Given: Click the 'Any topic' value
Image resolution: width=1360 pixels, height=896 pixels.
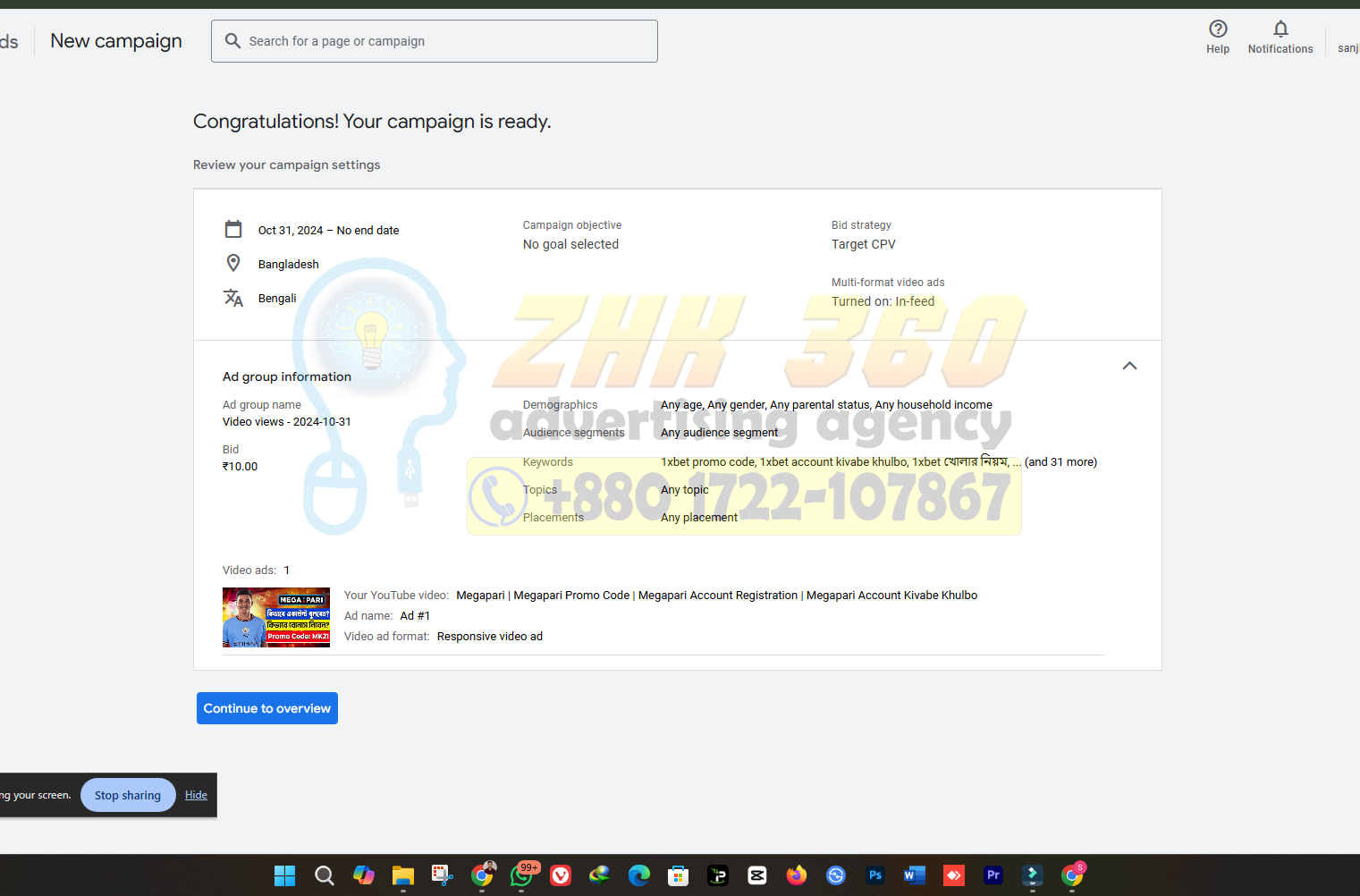Looking at the screenshot, I should coord(685,490).
